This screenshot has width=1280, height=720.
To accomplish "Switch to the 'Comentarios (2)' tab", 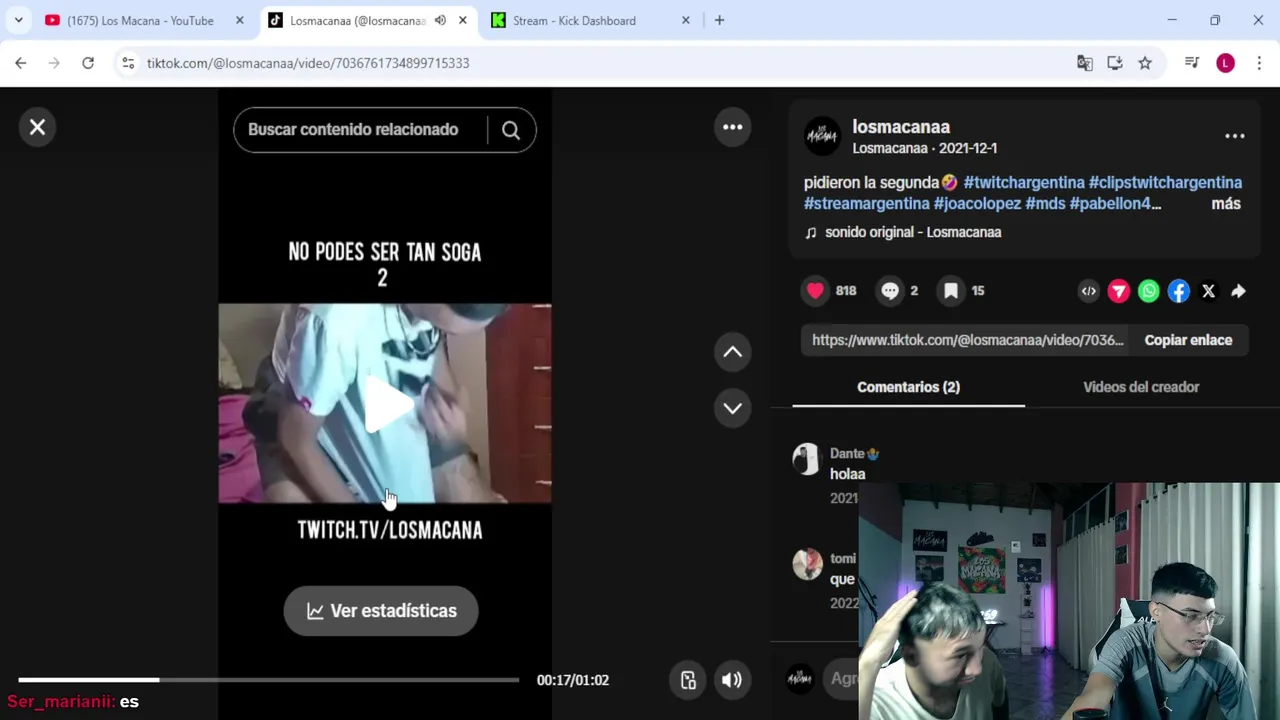I will tap(908, 387).
